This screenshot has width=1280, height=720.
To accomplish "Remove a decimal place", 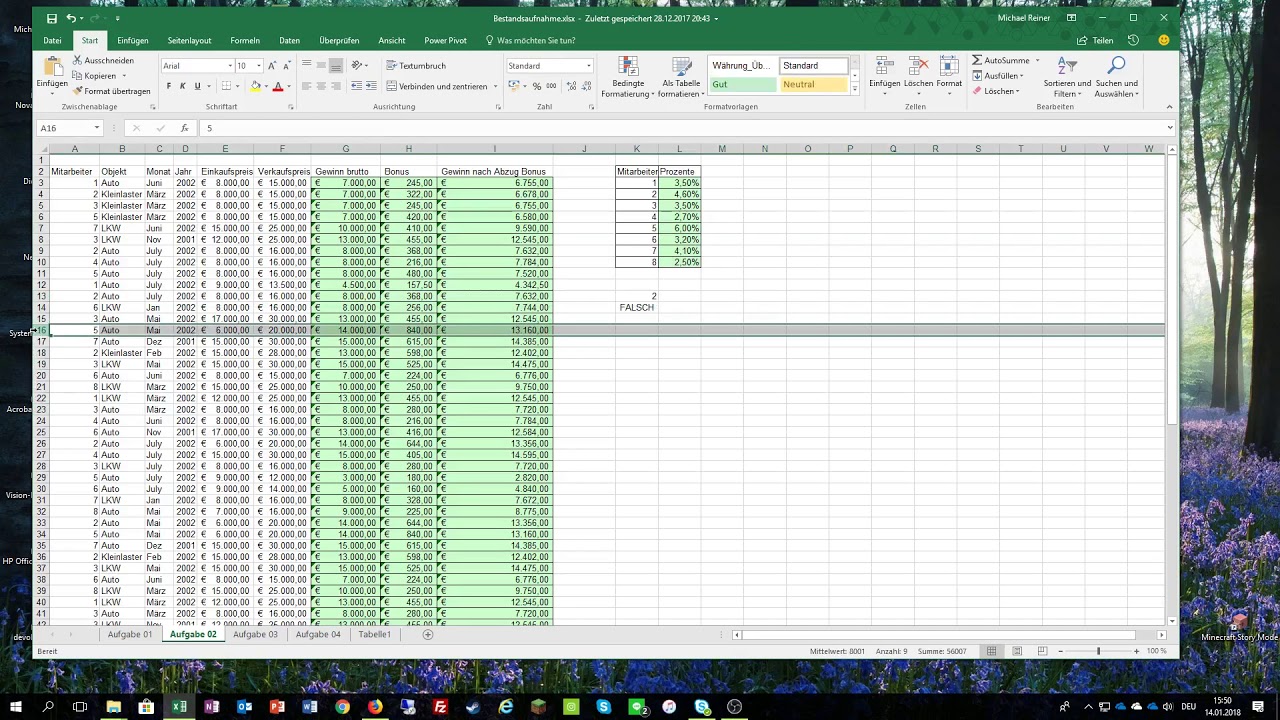I will 585,86.
